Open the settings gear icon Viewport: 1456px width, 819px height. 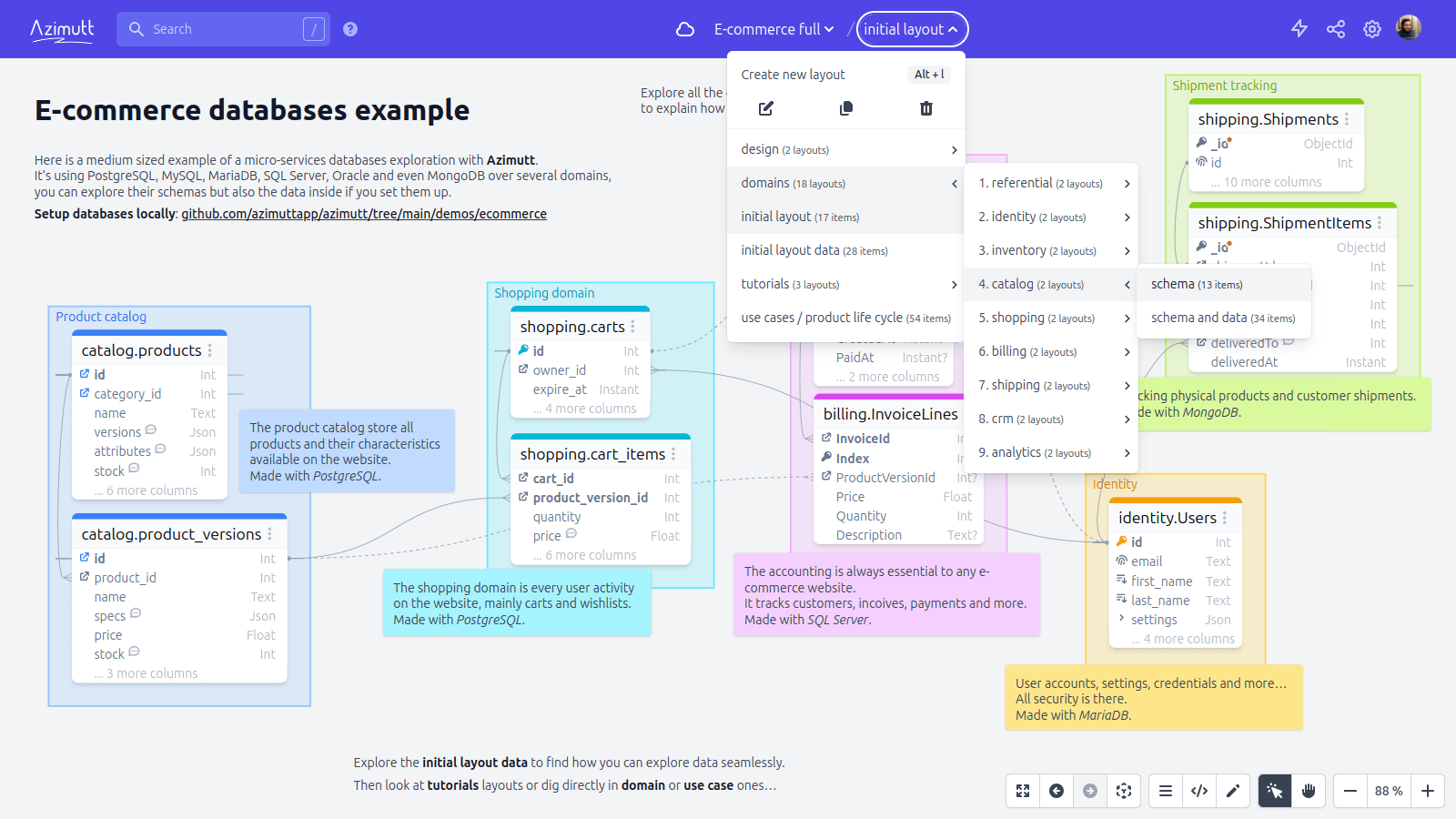[x=1372, y=29]
